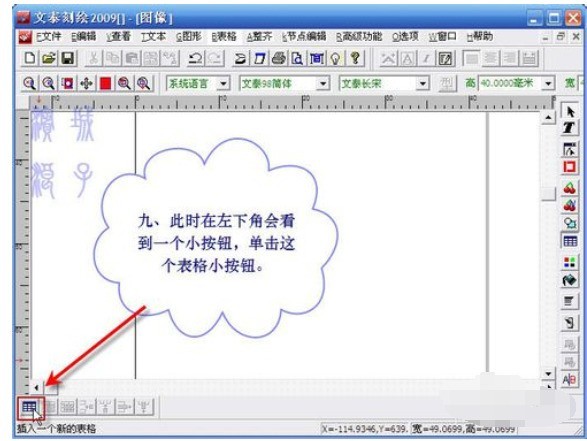This screenshot has width=587, height=441.
Task: Click the pan four-arrow move icon
Action: [x=86, y=83]
